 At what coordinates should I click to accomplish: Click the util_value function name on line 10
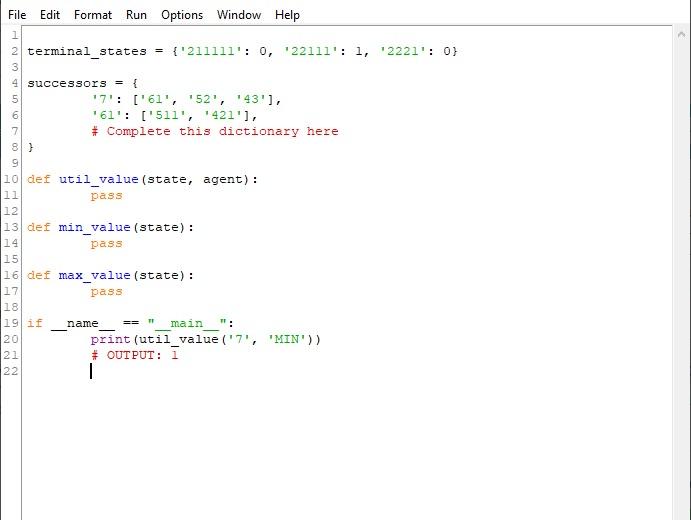[99, 179]
